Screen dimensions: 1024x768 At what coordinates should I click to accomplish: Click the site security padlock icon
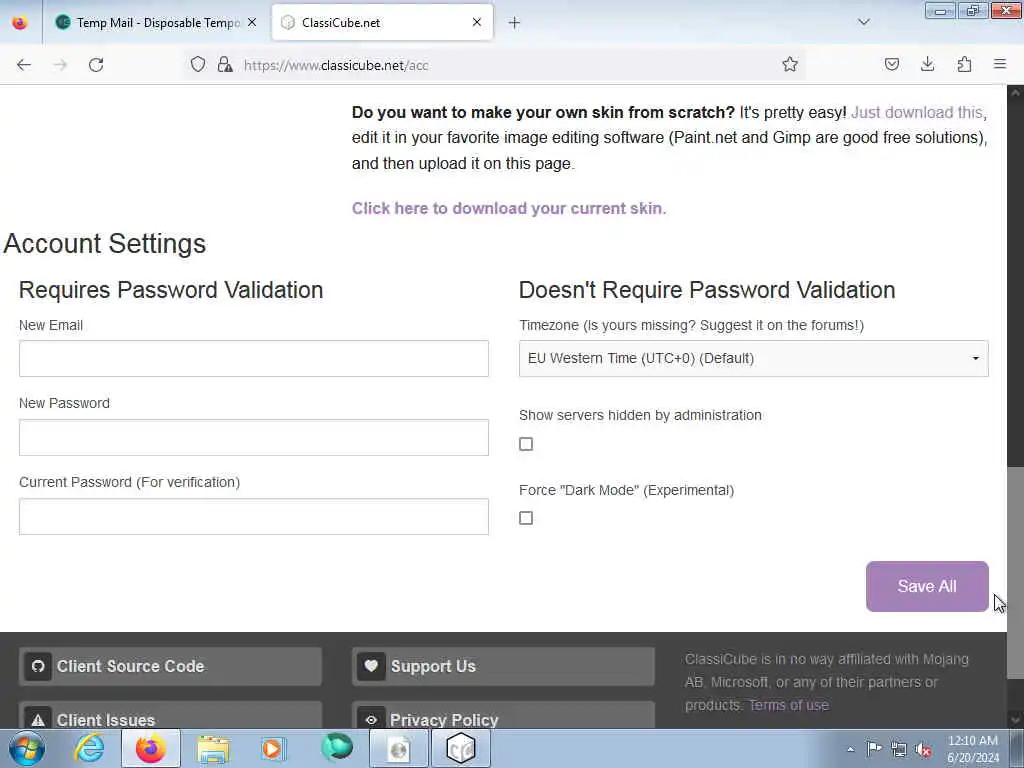[x=225, y=64]
